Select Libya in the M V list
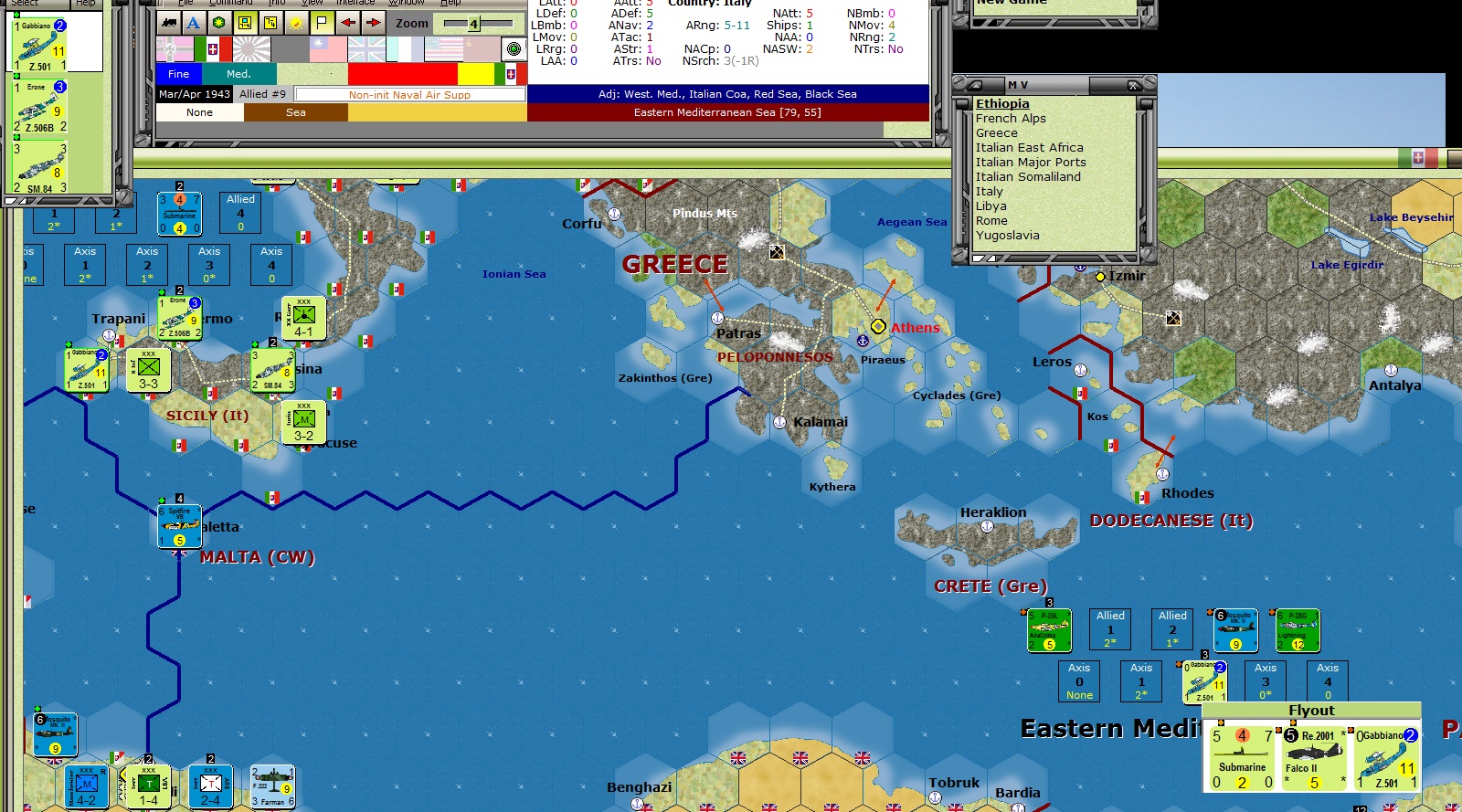 [991, 206]
